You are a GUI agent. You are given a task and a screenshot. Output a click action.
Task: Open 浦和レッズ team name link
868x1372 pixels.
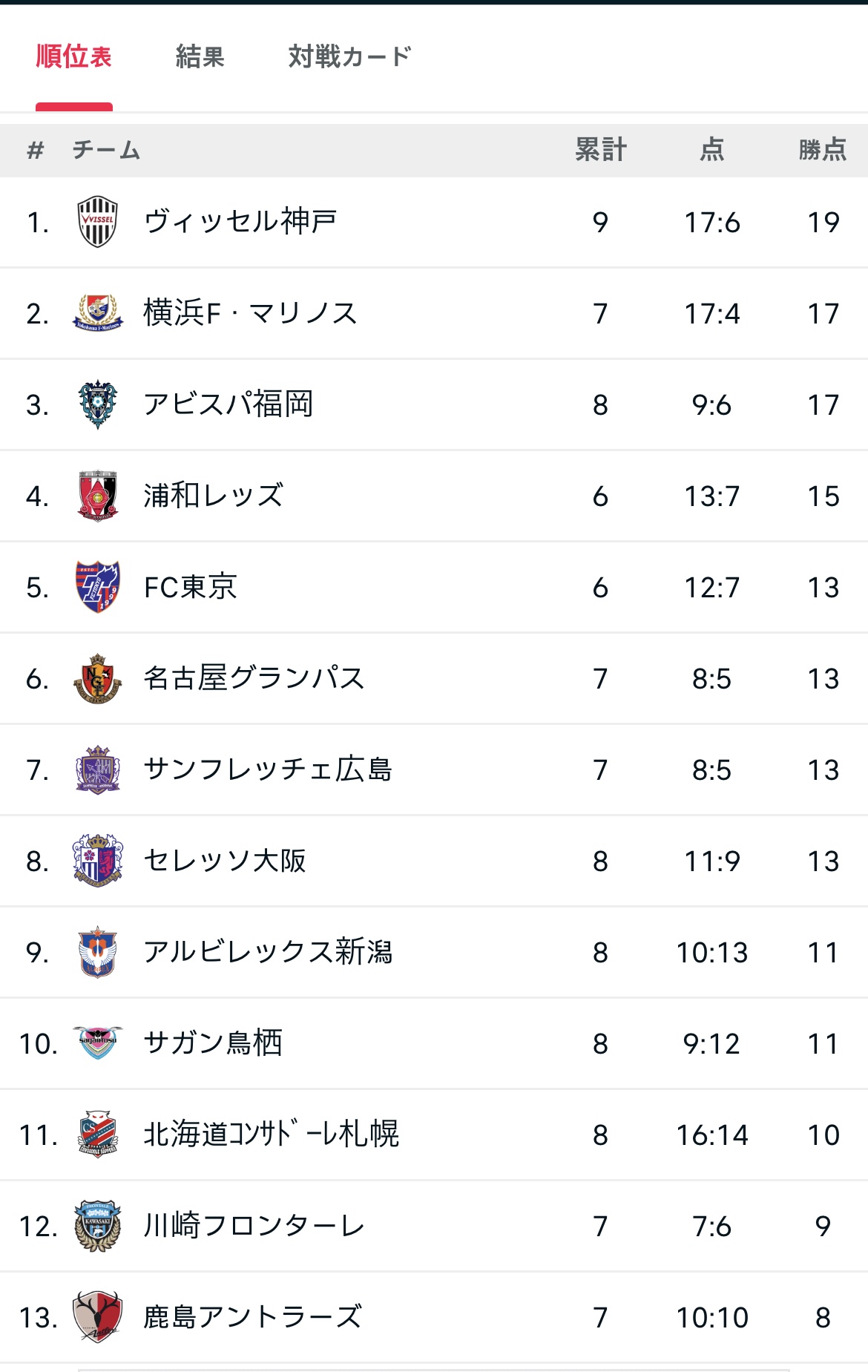214,495
